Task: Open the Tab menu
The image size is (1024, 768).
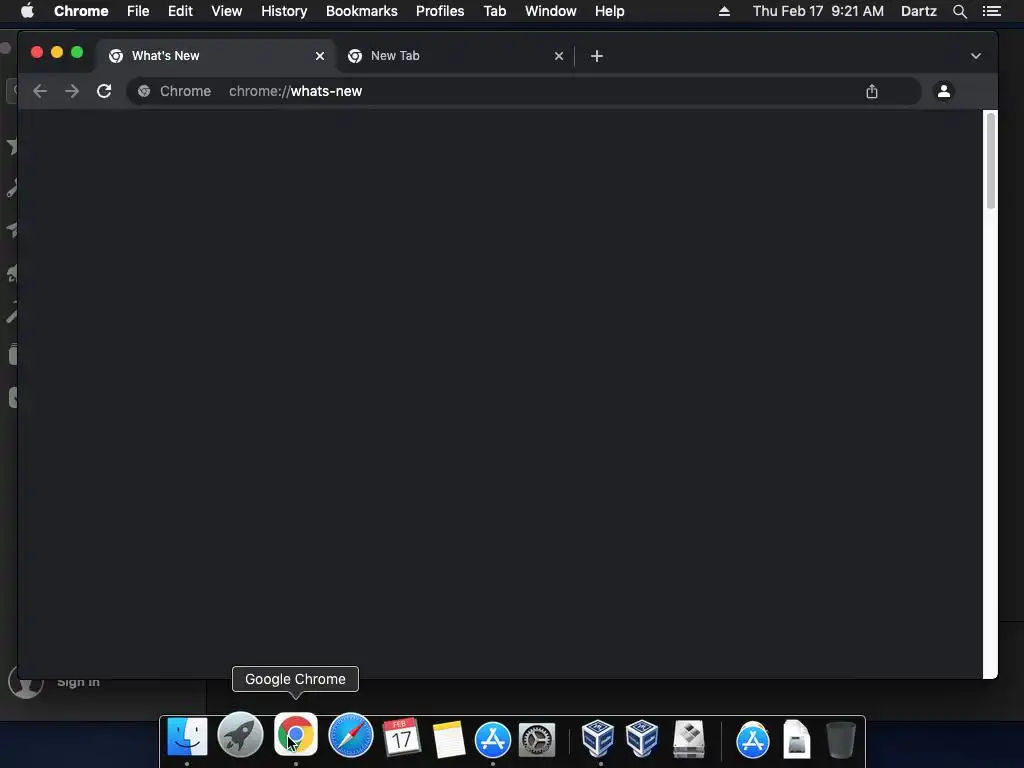Action: (495, 11)
